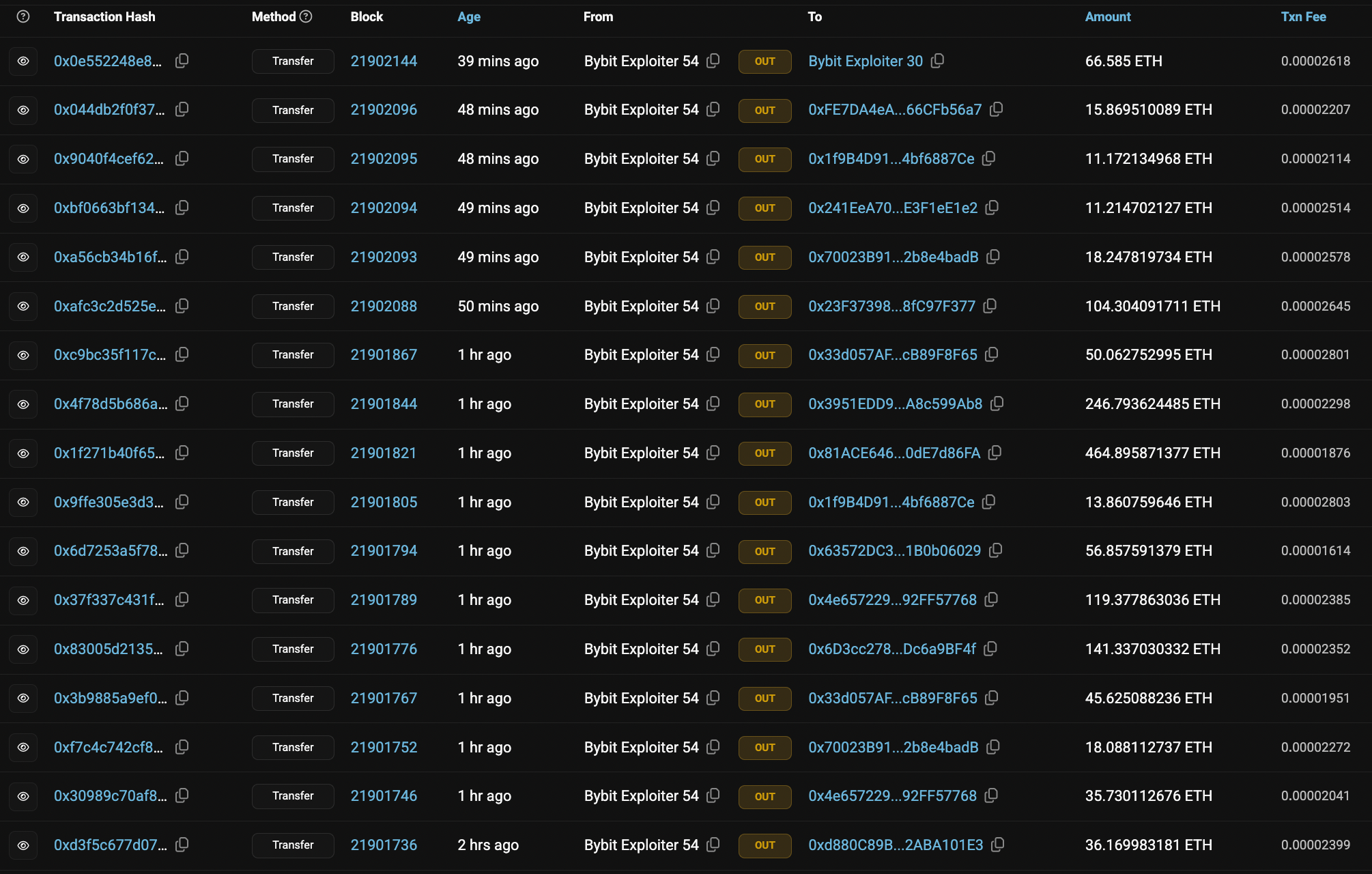1372x874 pixels.
Task: Copy transaction hash 0xa56cb34b16f
Action: pos(182,257)
